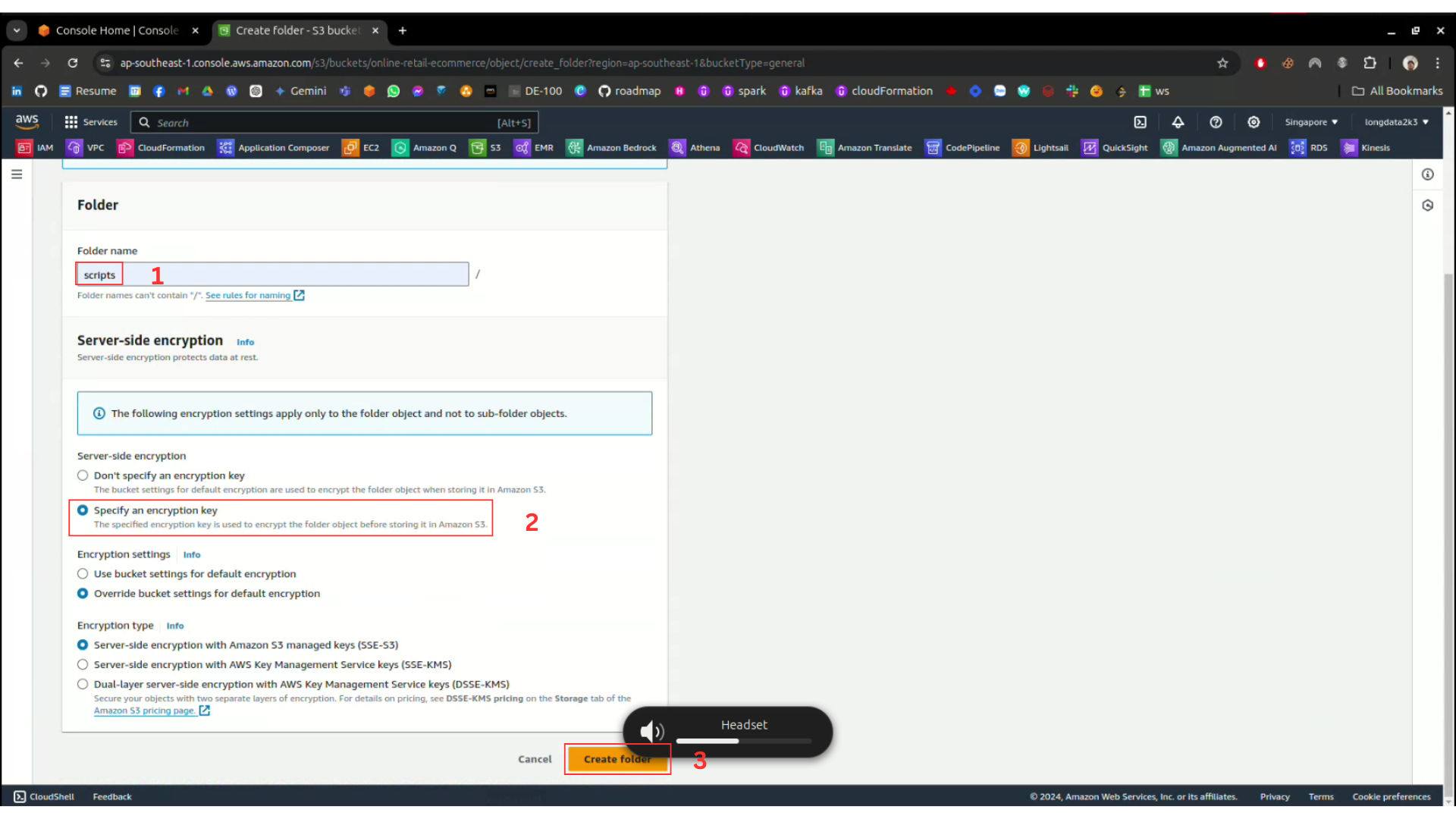
Task: Open the "See rules for naming" link
Action: (x=248, y=296)
